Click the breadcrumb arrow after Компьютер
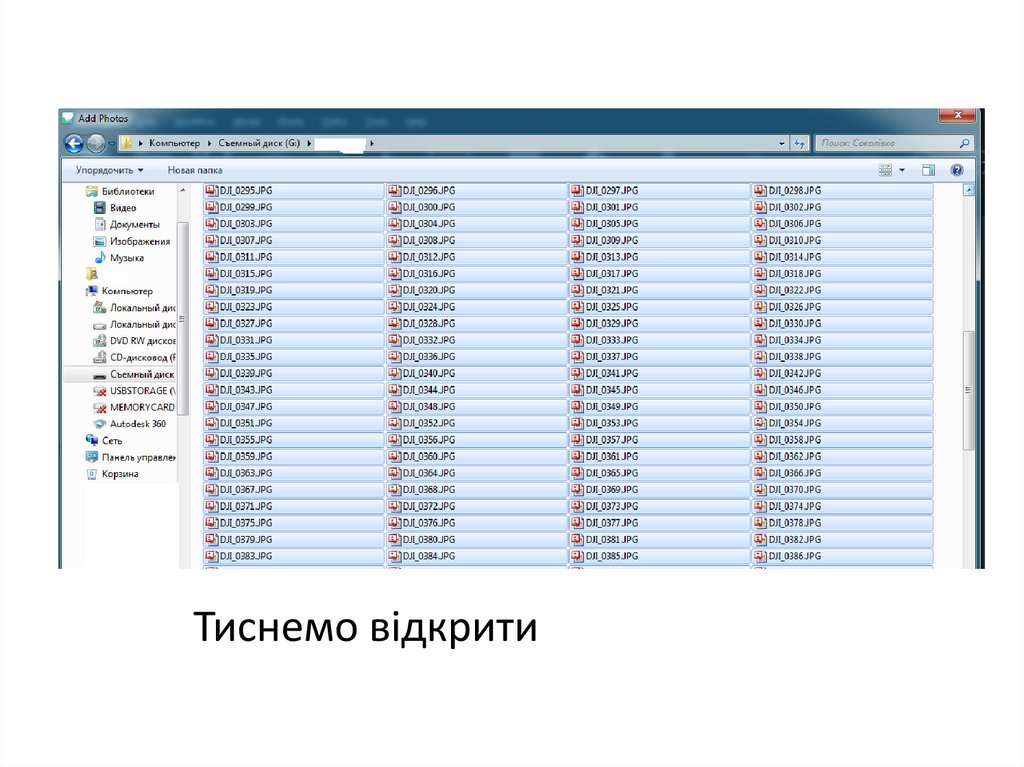Screen dimensions: 1024x767 tap(212, 143)
